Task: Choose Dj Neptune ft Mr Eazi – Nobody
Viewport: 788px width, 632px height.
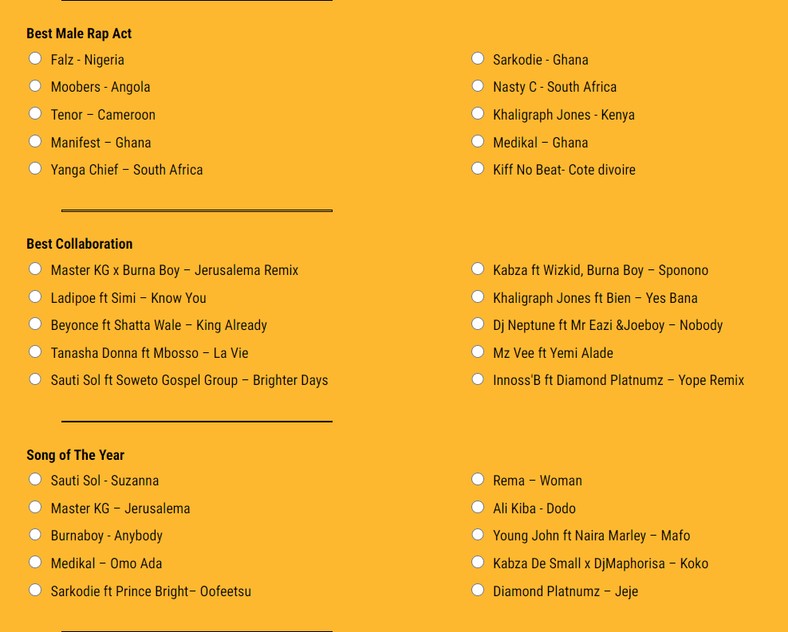Action: click(x=477, y=324)
